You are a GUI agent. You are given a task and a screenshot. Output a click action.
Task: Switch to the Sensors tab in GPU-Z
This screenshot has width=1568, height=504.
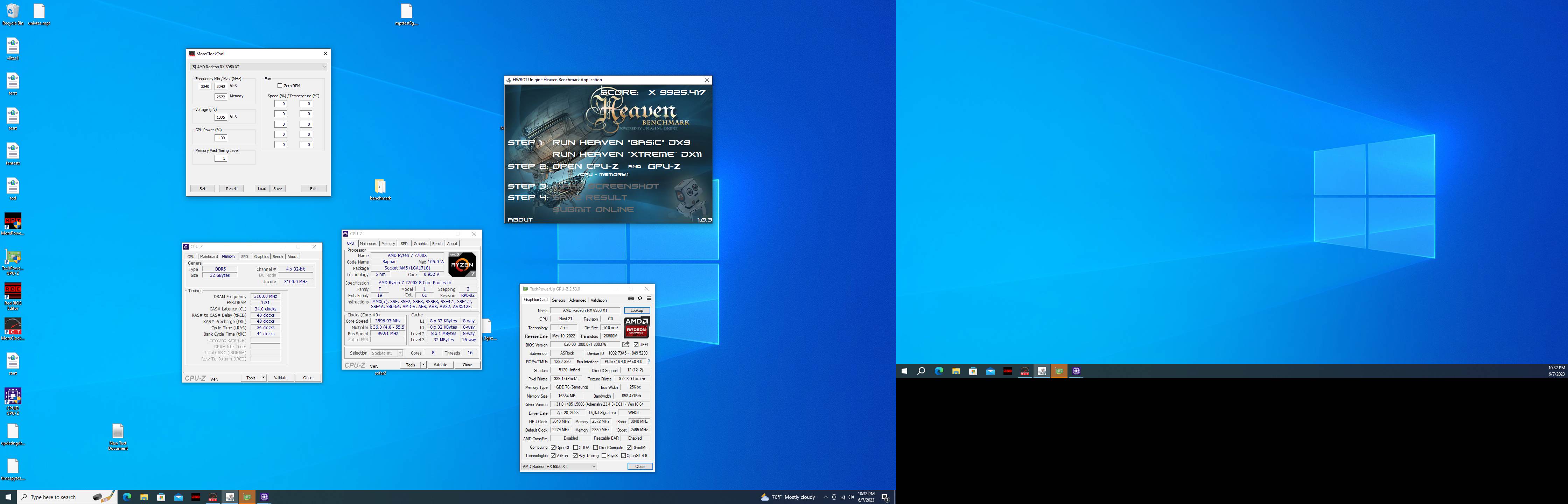[x=558, y=300]
